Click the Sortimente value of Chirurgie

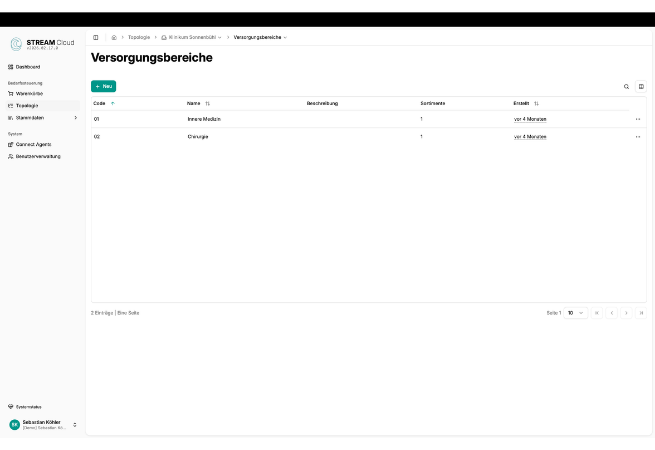click(x=421, y=137)
